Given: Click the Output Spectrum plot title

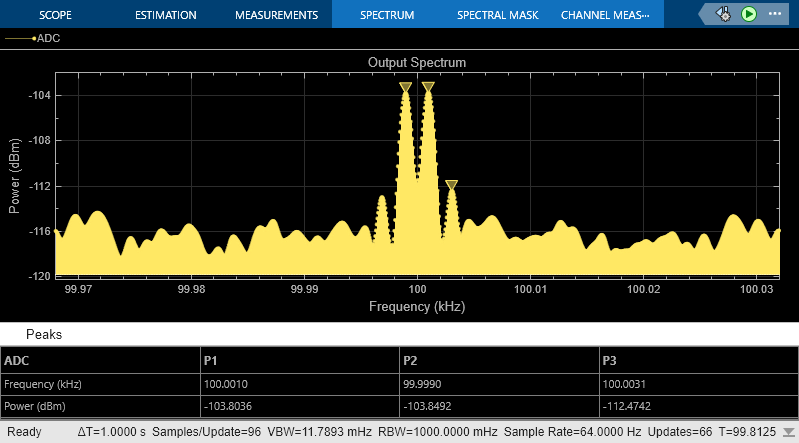Looking at the screenshot, I should pos(417,62).
